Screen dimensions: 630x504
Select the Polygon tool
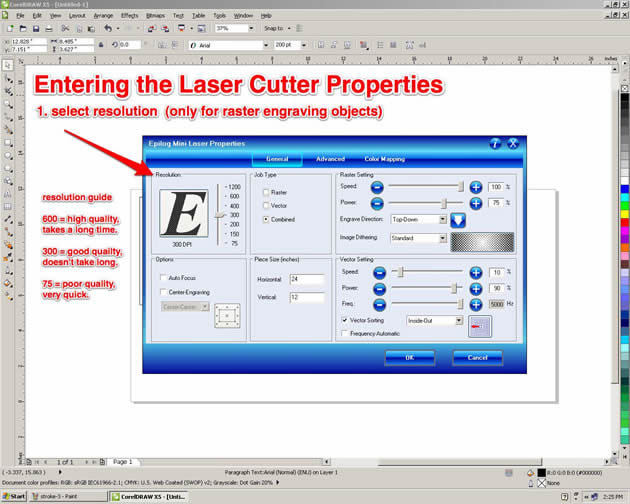8,168
